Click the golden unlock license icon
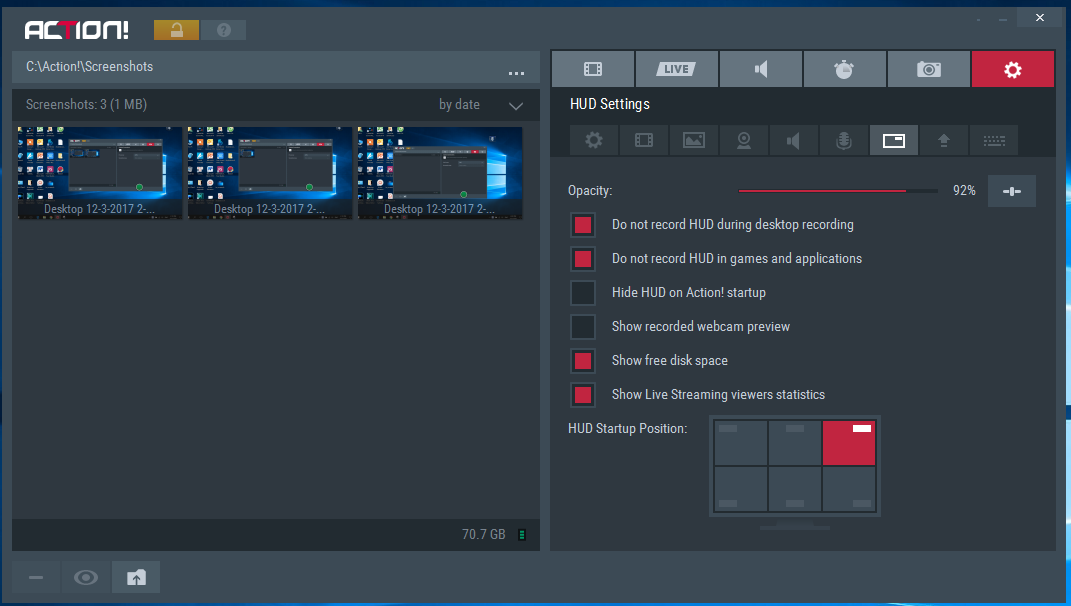The image size is (1071, 606). (x=177, y=30)
